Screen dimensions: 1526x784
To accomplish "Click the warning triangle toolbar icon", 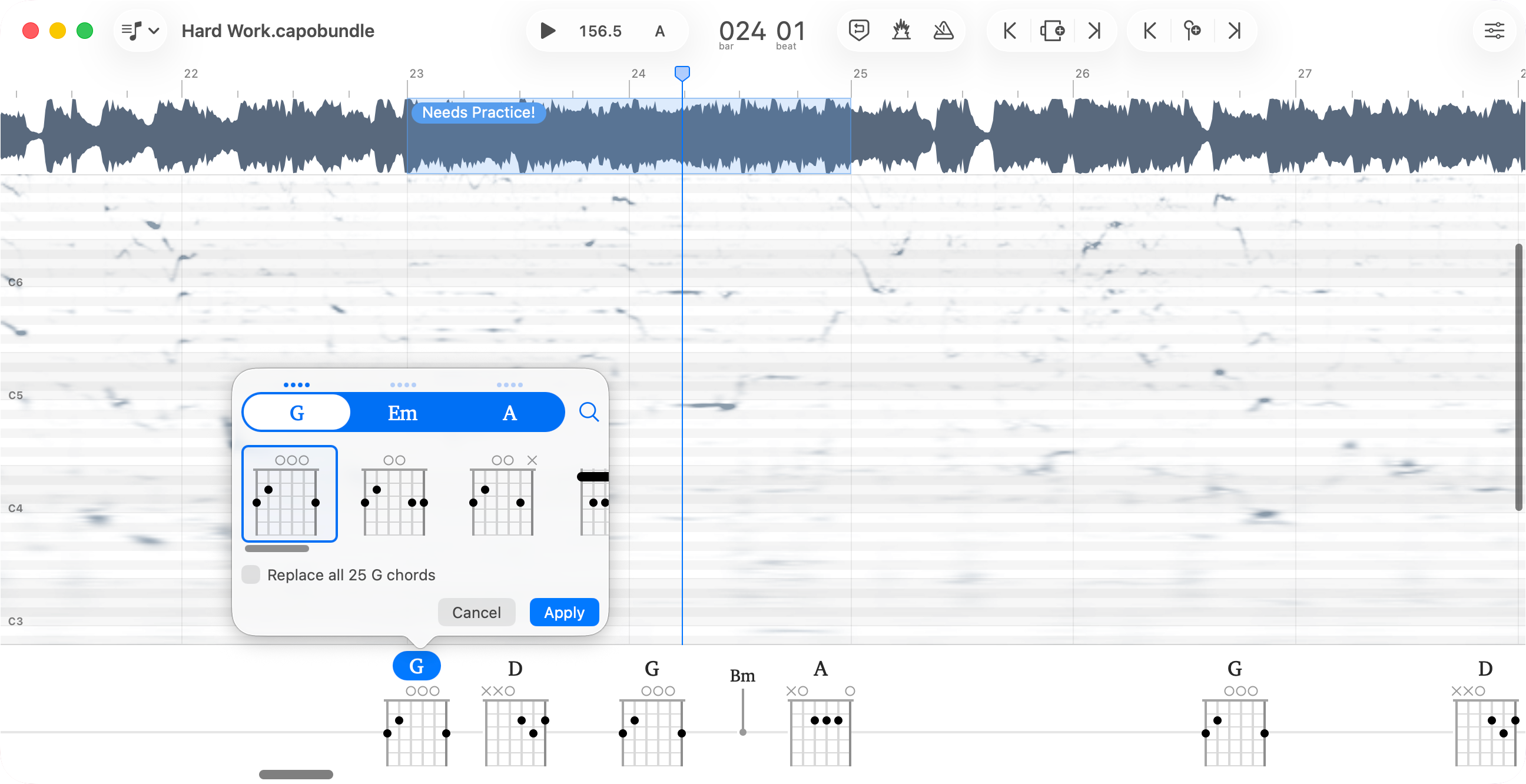I will (x=943, y=30).
